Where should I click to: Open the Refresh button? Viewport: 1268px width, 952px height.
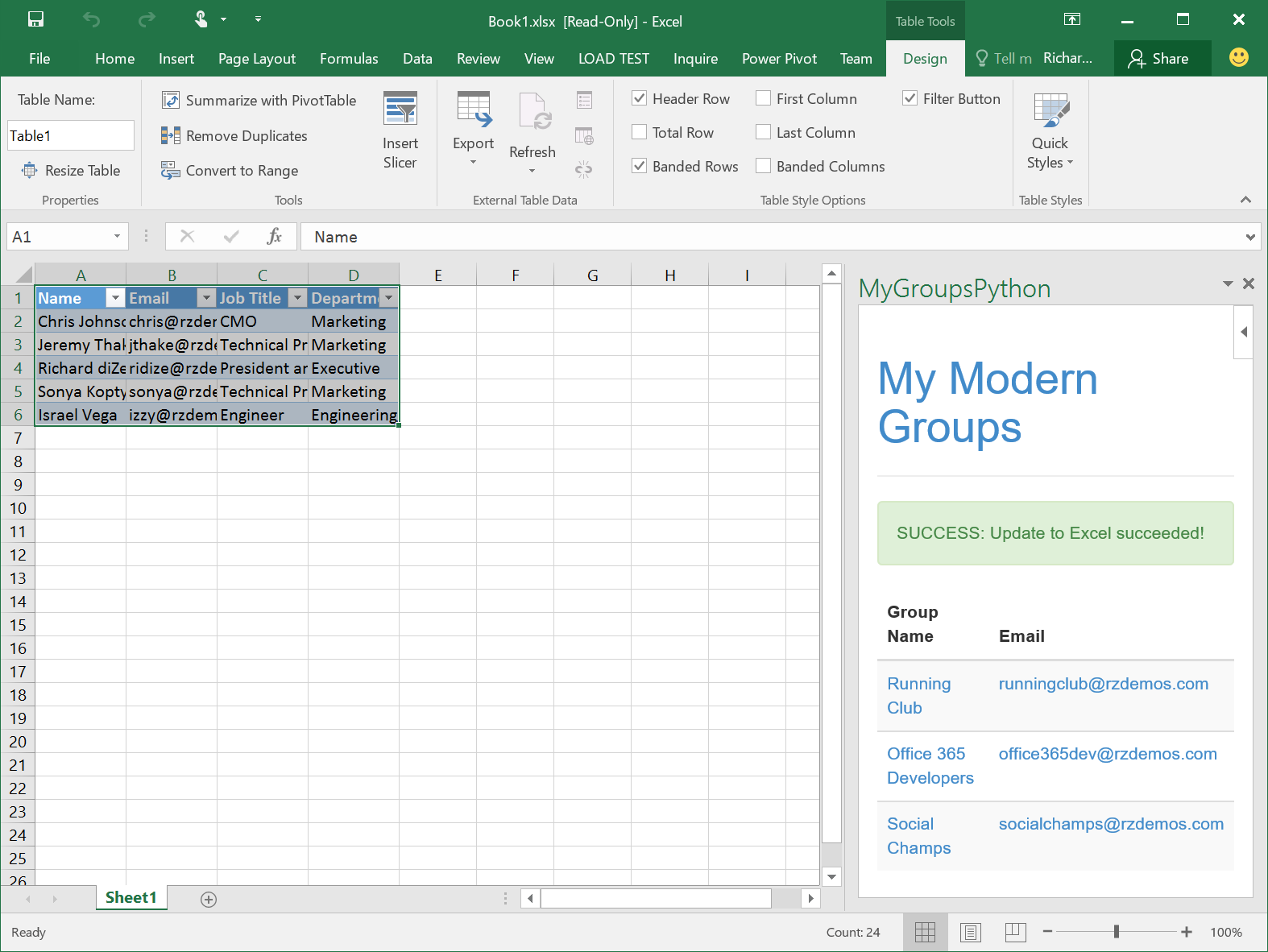click(532, 132)
